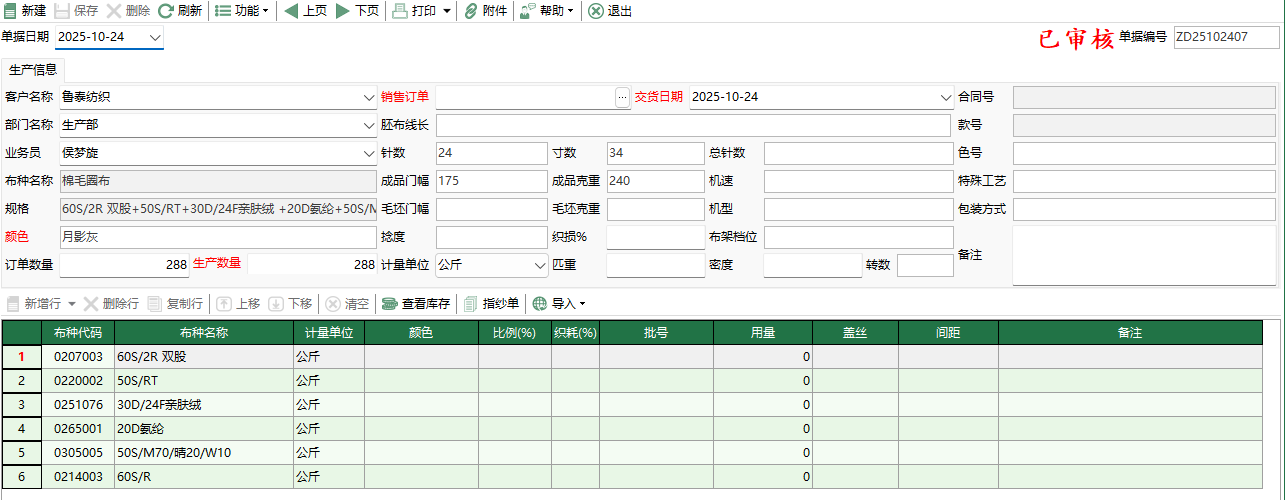The width and height of the screenshot is (1285, 500).
Task: Click the 转数 input field
Action: tap(925, 265)
